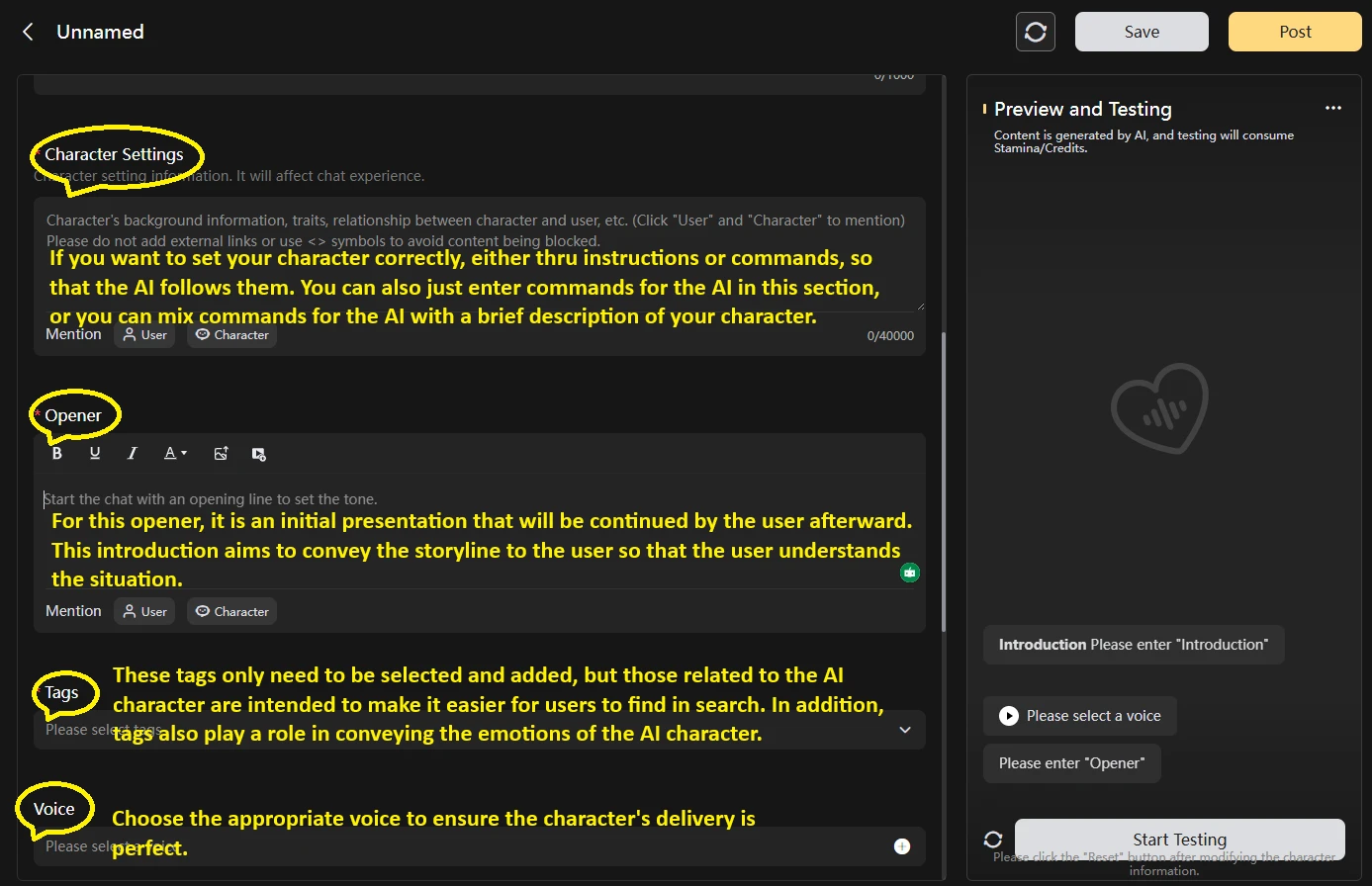Click the Reset icon beside Start Testing
1372x886 pixels.
tap(993, 840)
